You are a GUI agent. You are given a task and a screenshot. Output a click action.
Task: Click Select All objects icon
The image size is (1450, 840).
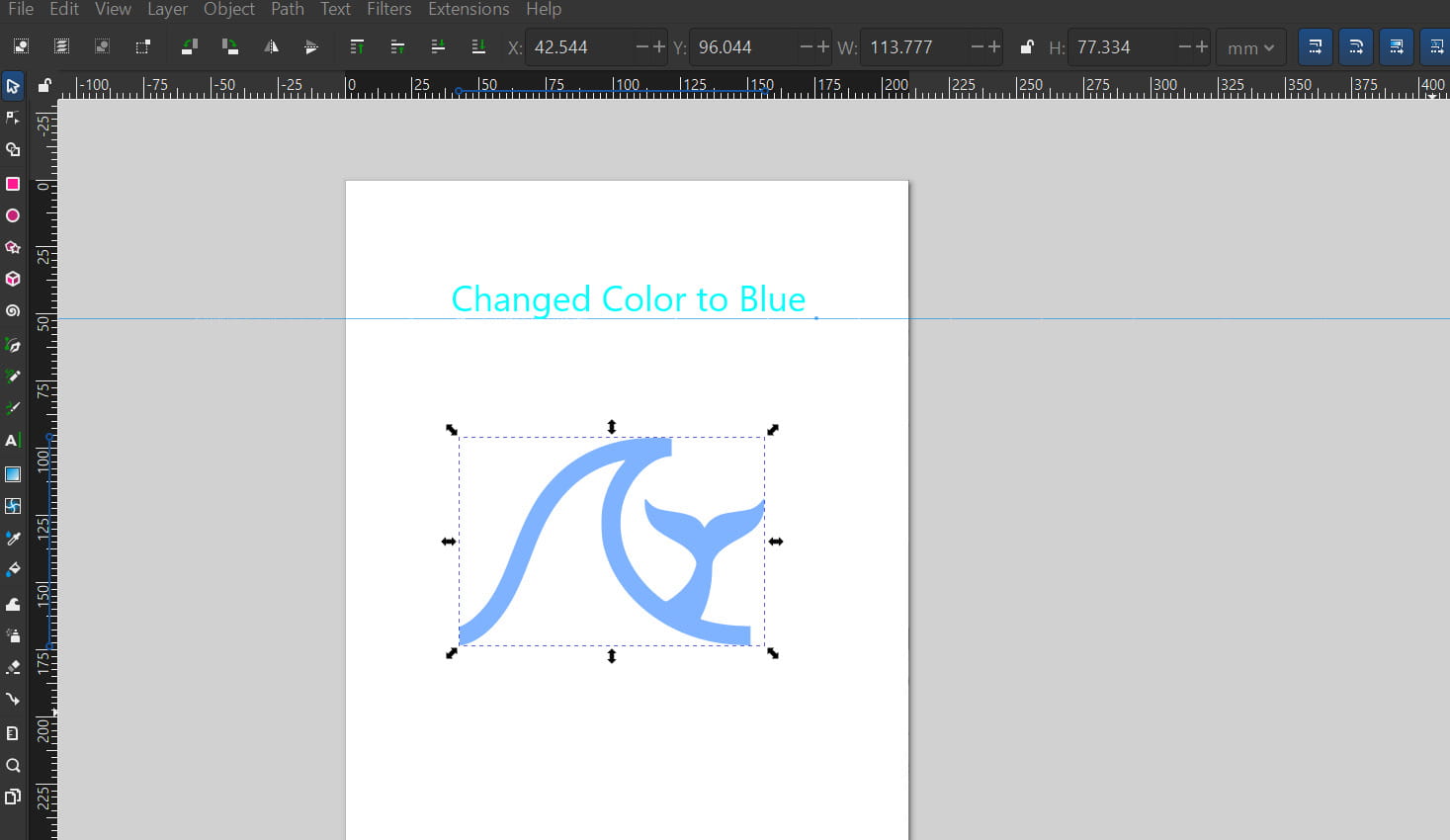pos(21,46)
